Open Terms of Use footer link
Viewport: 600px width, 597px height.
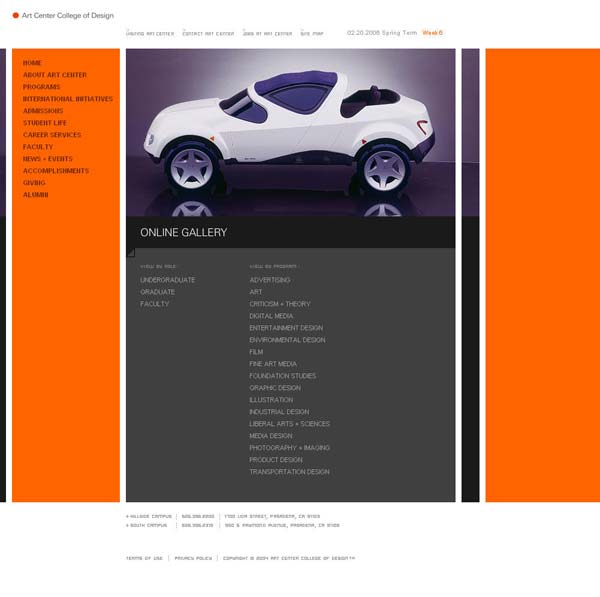click(144, 558)
